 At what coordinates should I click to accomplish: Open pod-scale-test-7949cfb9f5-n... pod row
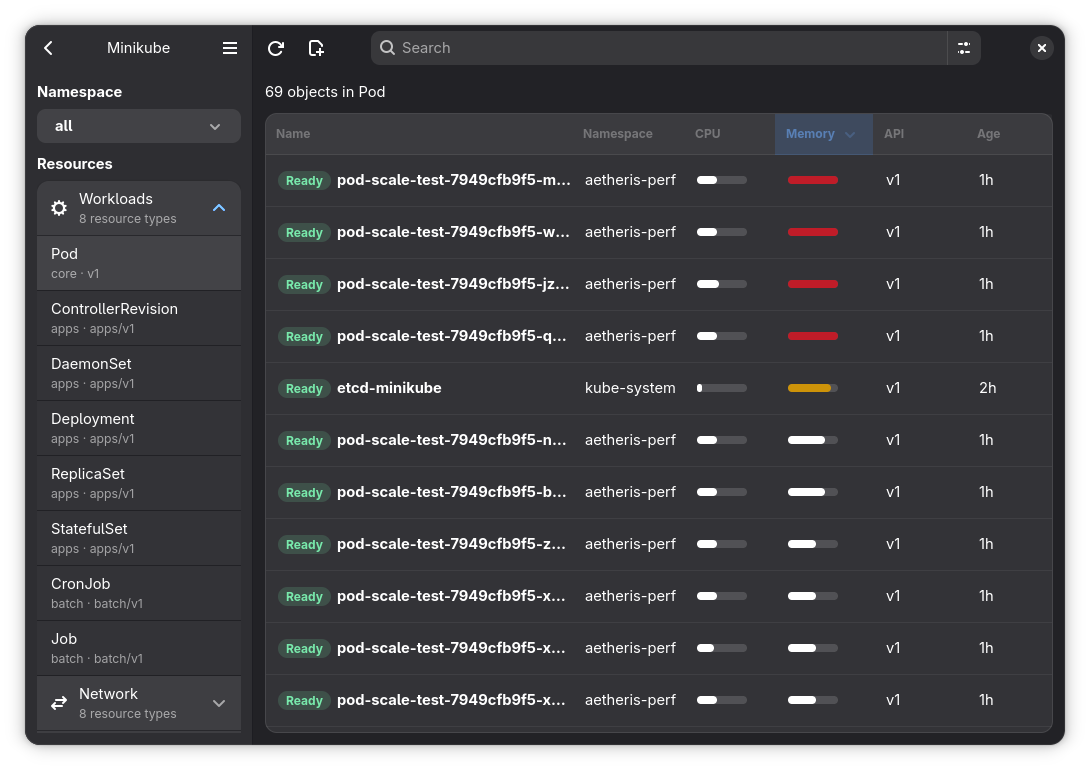pos(658,440)
